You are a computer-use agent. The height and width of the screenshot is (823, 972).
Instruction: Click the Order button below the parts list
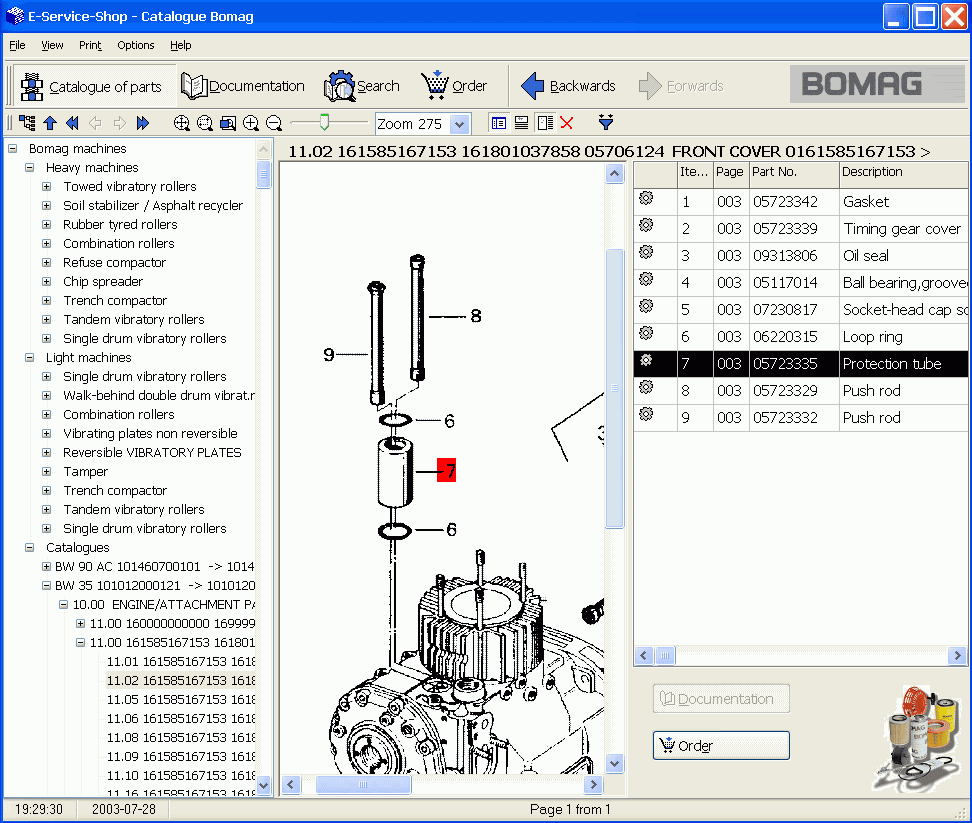click(721, 746)
